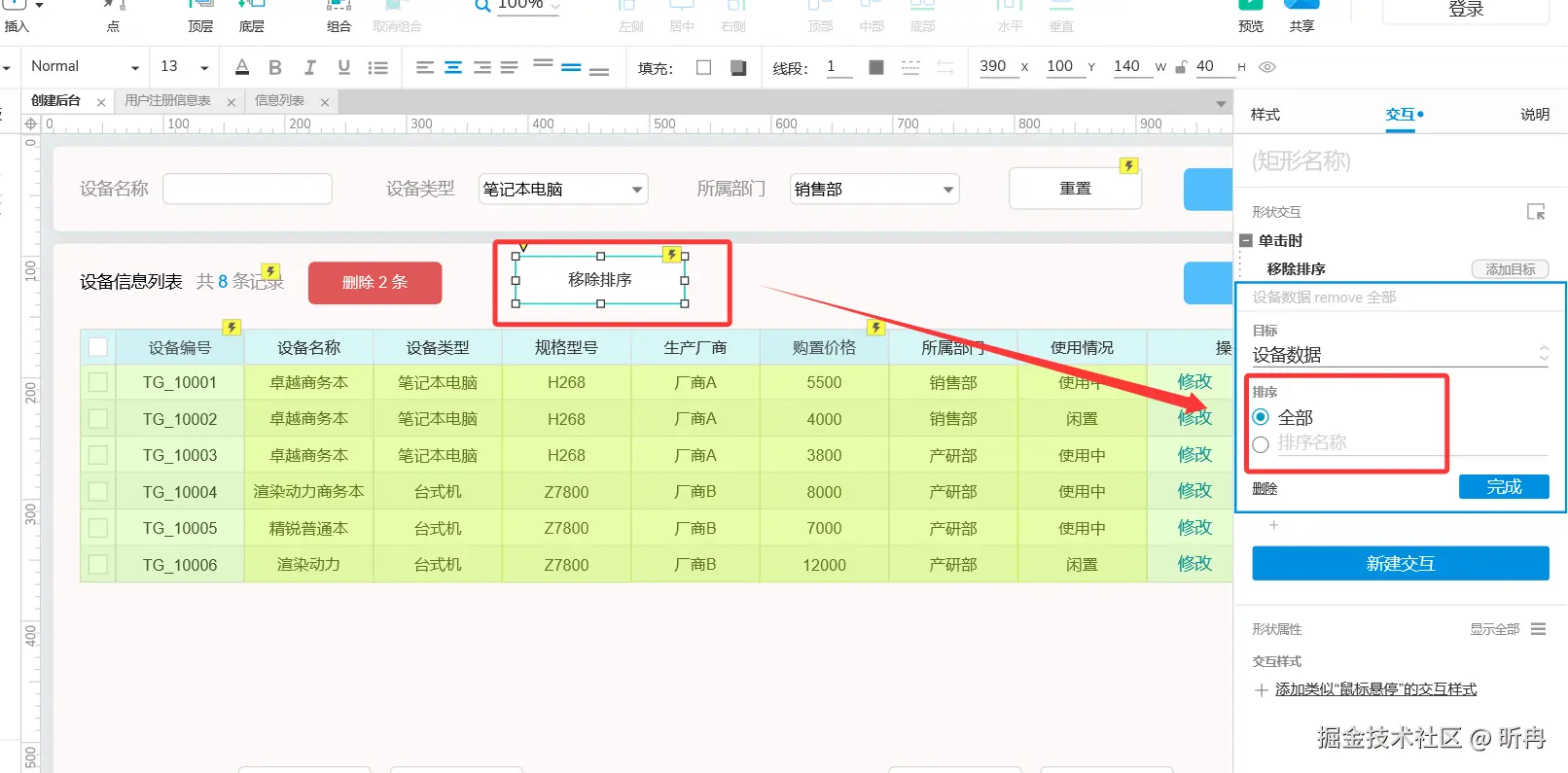The width and height of the screenshot is (1568, 773).
Task: Click the 重置 reset button
Action: [x=1075, y=189]
